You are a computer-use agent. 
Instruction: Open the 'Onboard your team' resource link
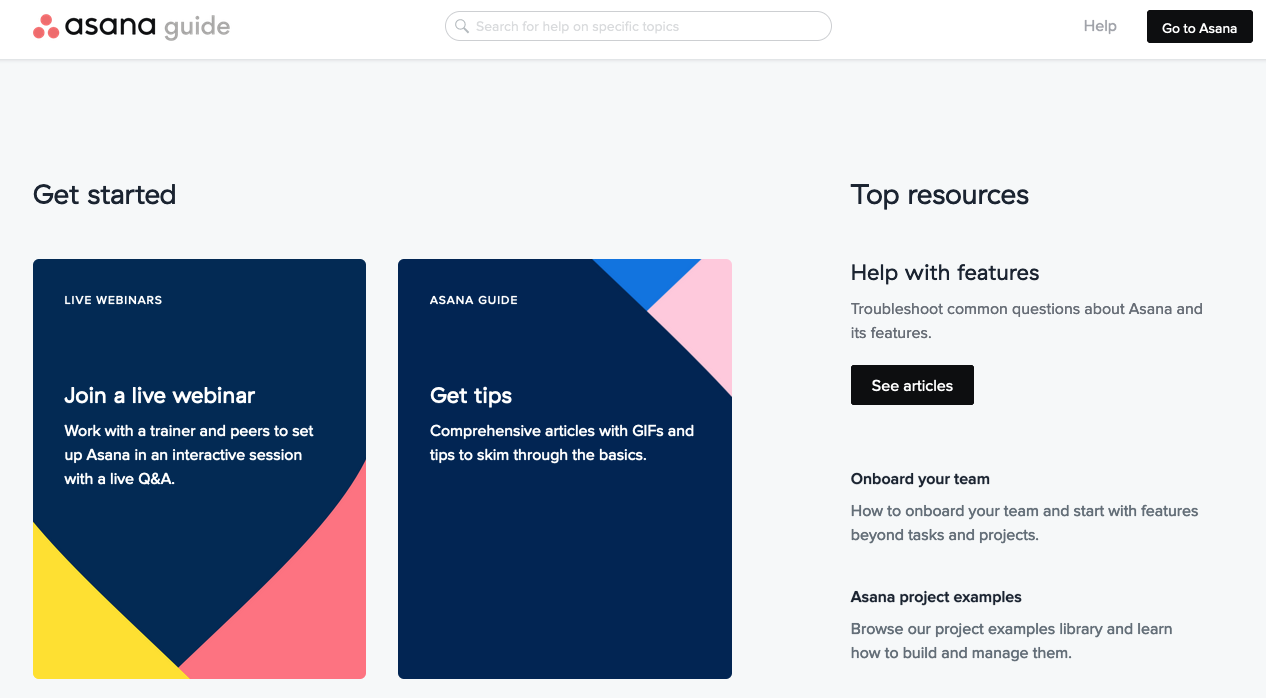(920, 479)
